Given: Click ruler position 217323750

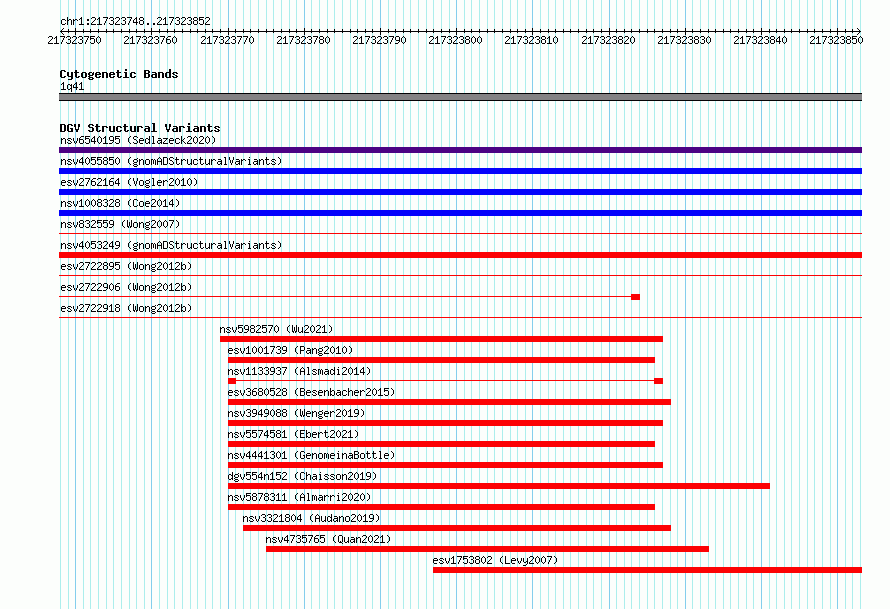Looking at the screenshot, I should point(74,40).
